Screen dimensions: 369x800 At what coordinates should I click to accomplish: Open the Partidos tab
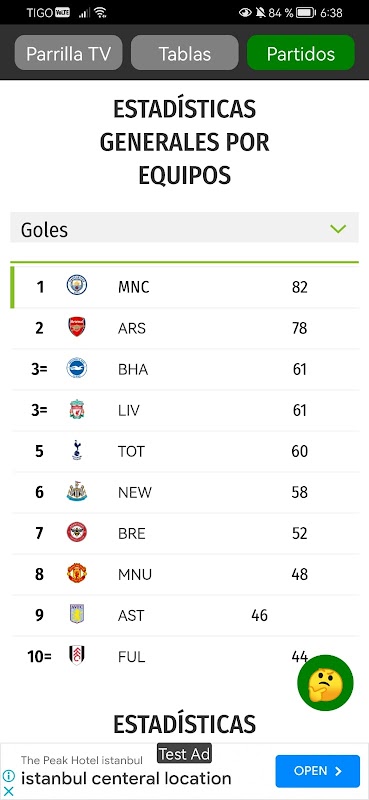click(301, 53)
